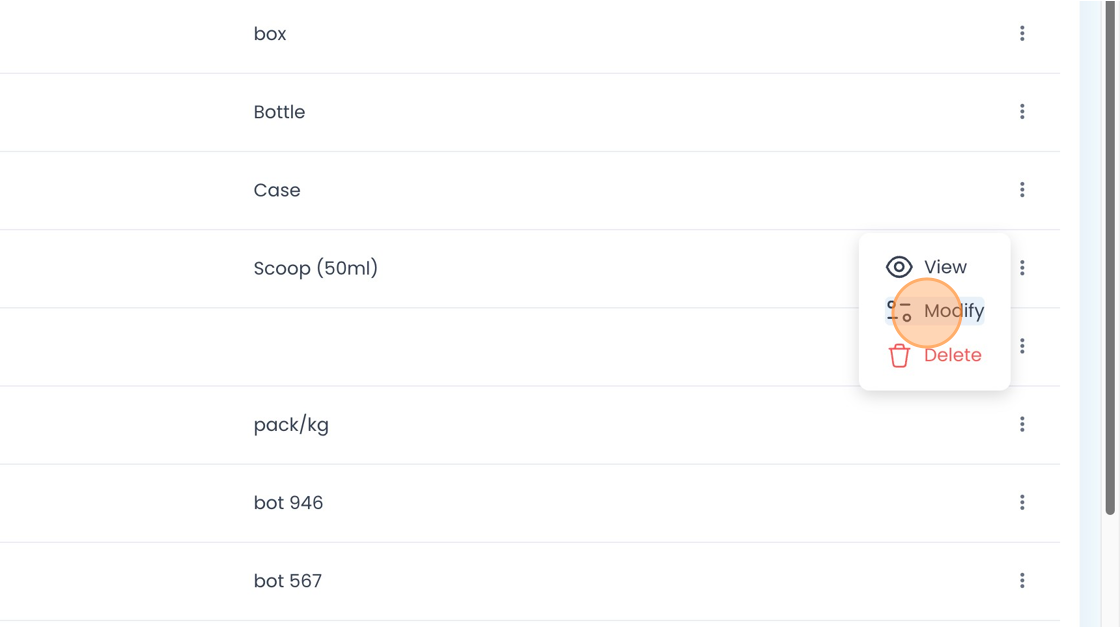Click the Bottle row label
Image resolution: width=1120 pixels, height=628 pixels.
click(x=279, y=112)
